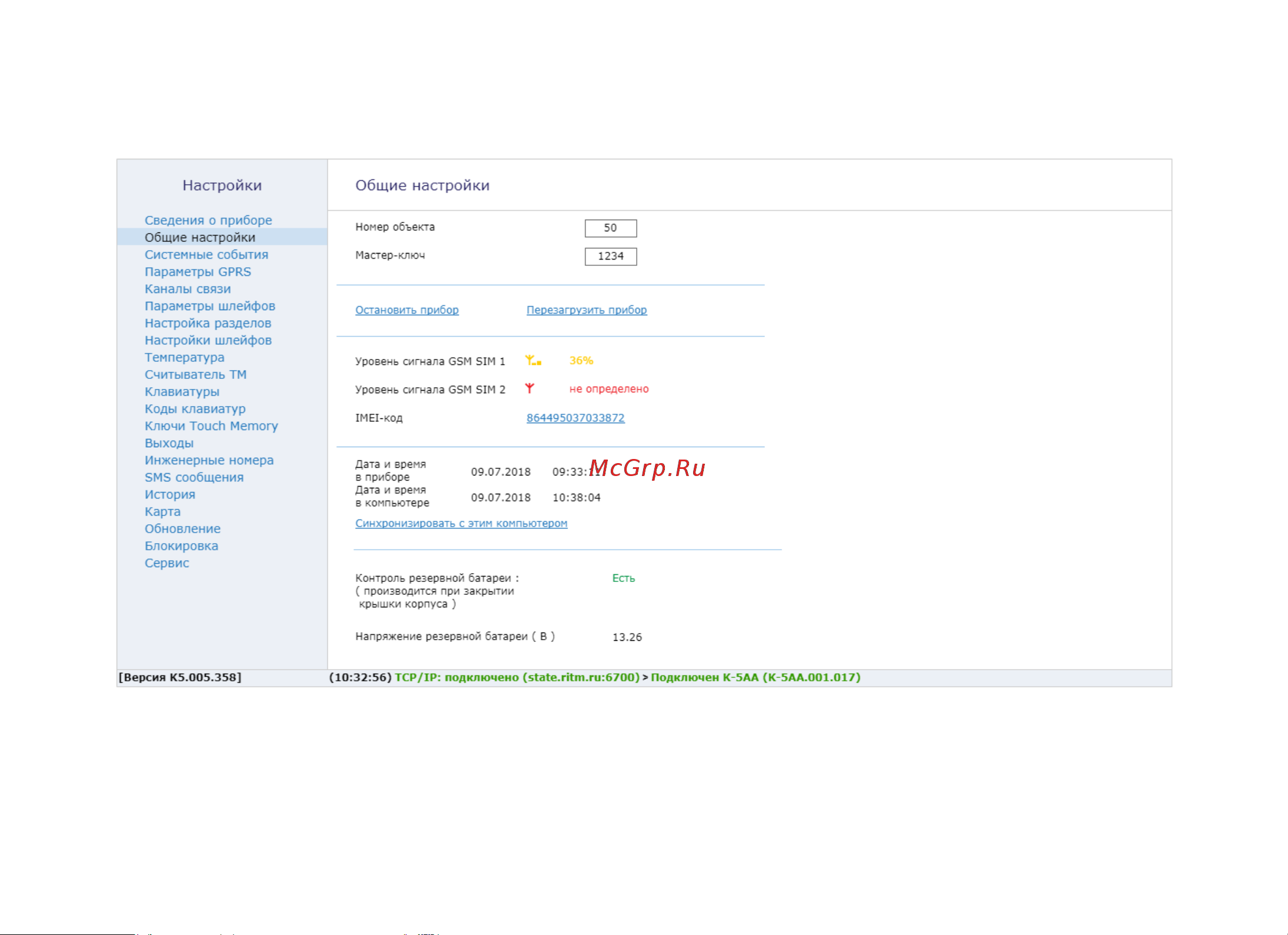Go to Температура settings
Viewport: 1288px width, 935px height.
click(x=184, y=357)
